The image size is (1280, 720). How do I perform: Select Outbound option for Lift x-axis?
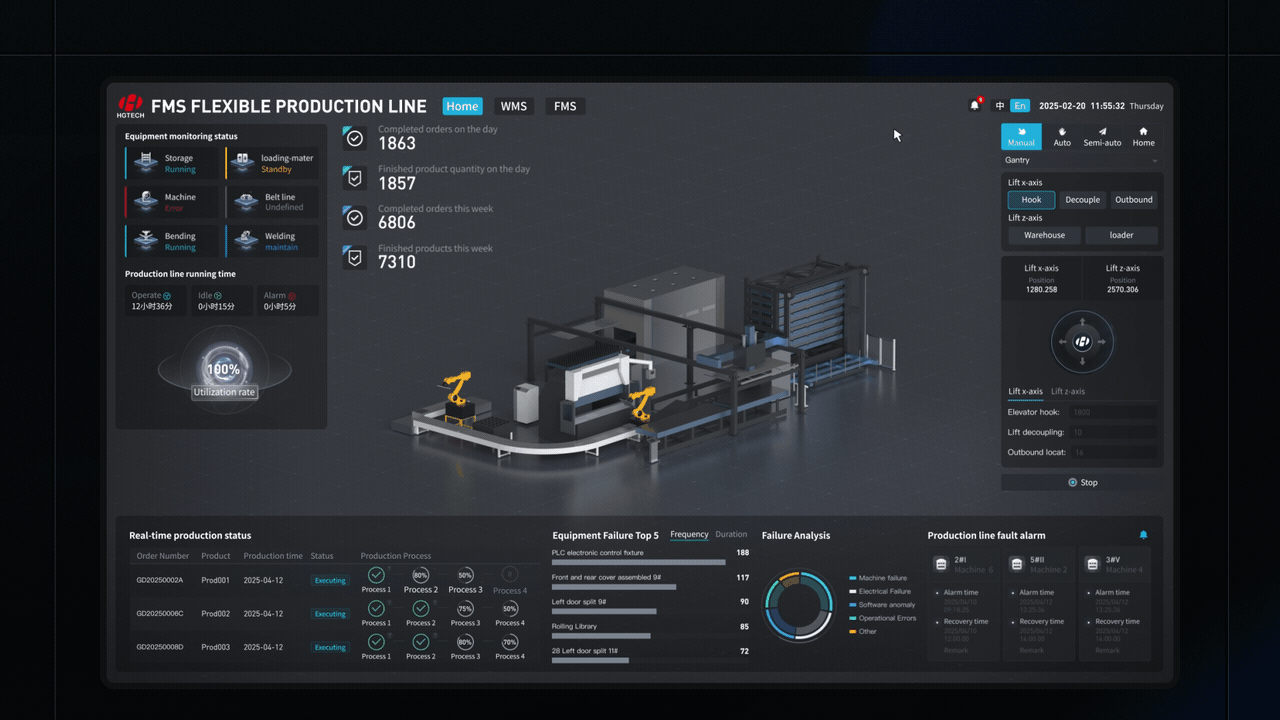tap(1134, 200)
